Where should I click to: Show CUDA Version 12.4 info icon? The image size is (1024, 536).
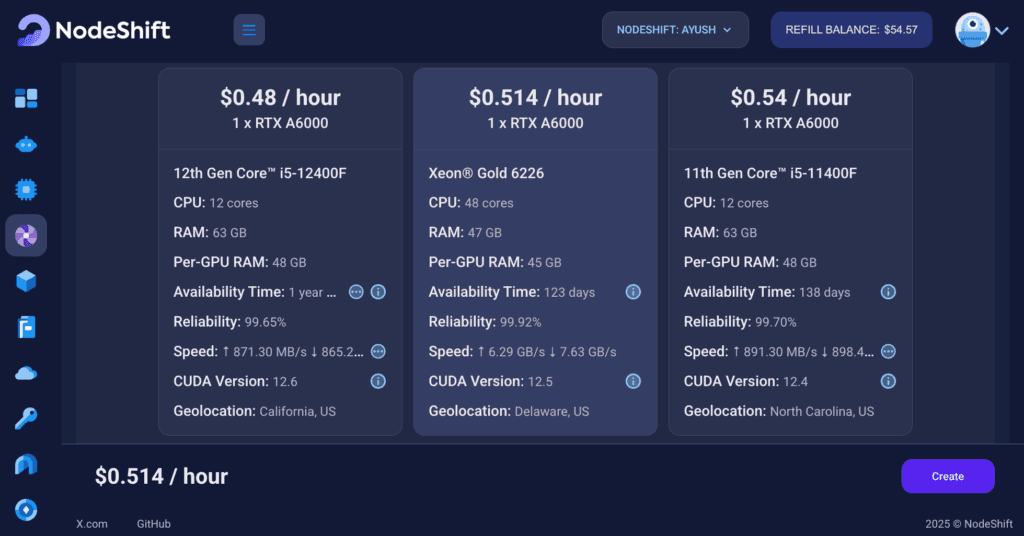[888, 381]
